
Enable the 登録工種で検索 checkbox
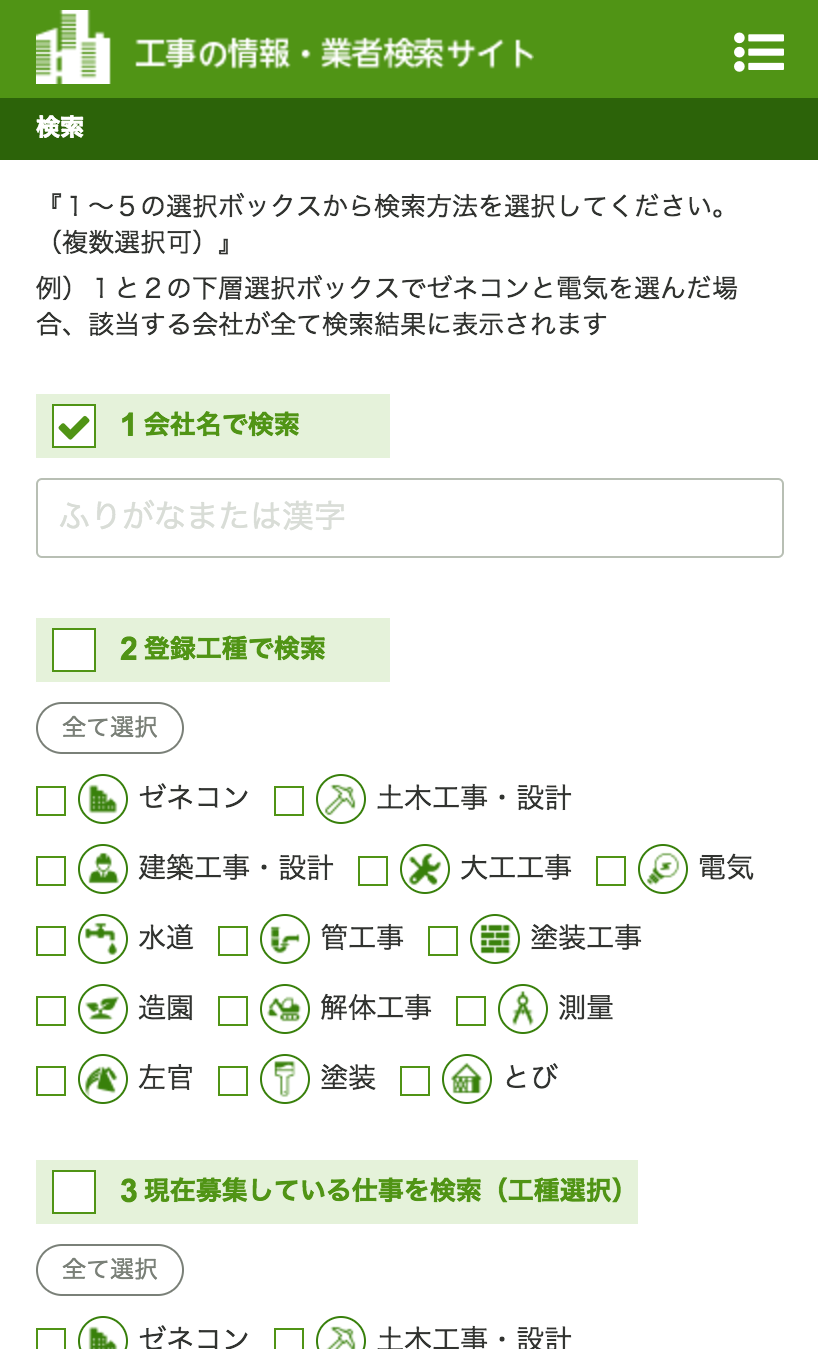click(x=74, y=650)
